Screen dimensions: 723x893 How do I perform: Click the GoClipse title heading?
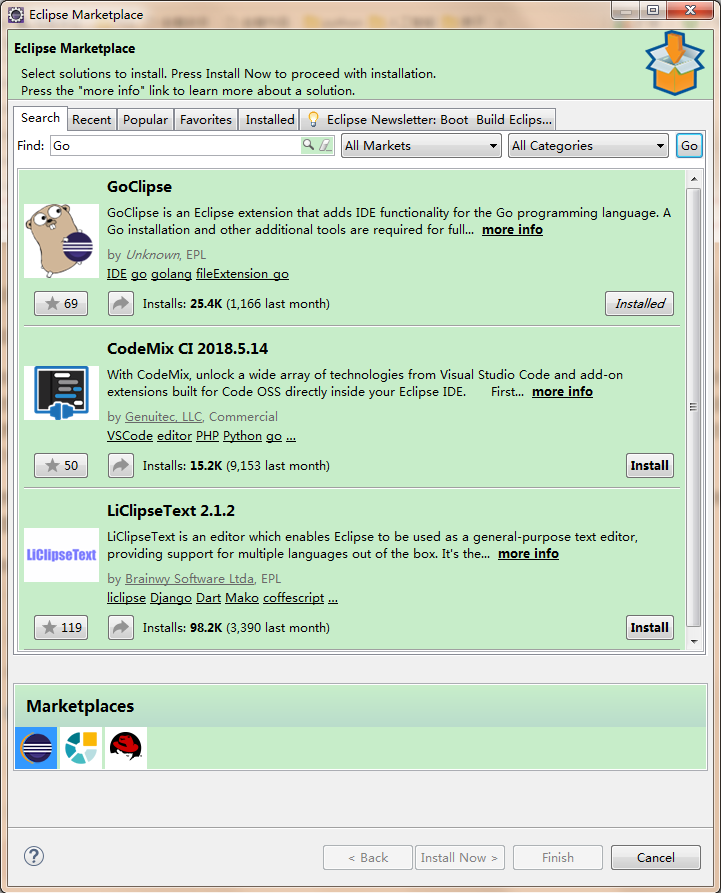[139, 187]
